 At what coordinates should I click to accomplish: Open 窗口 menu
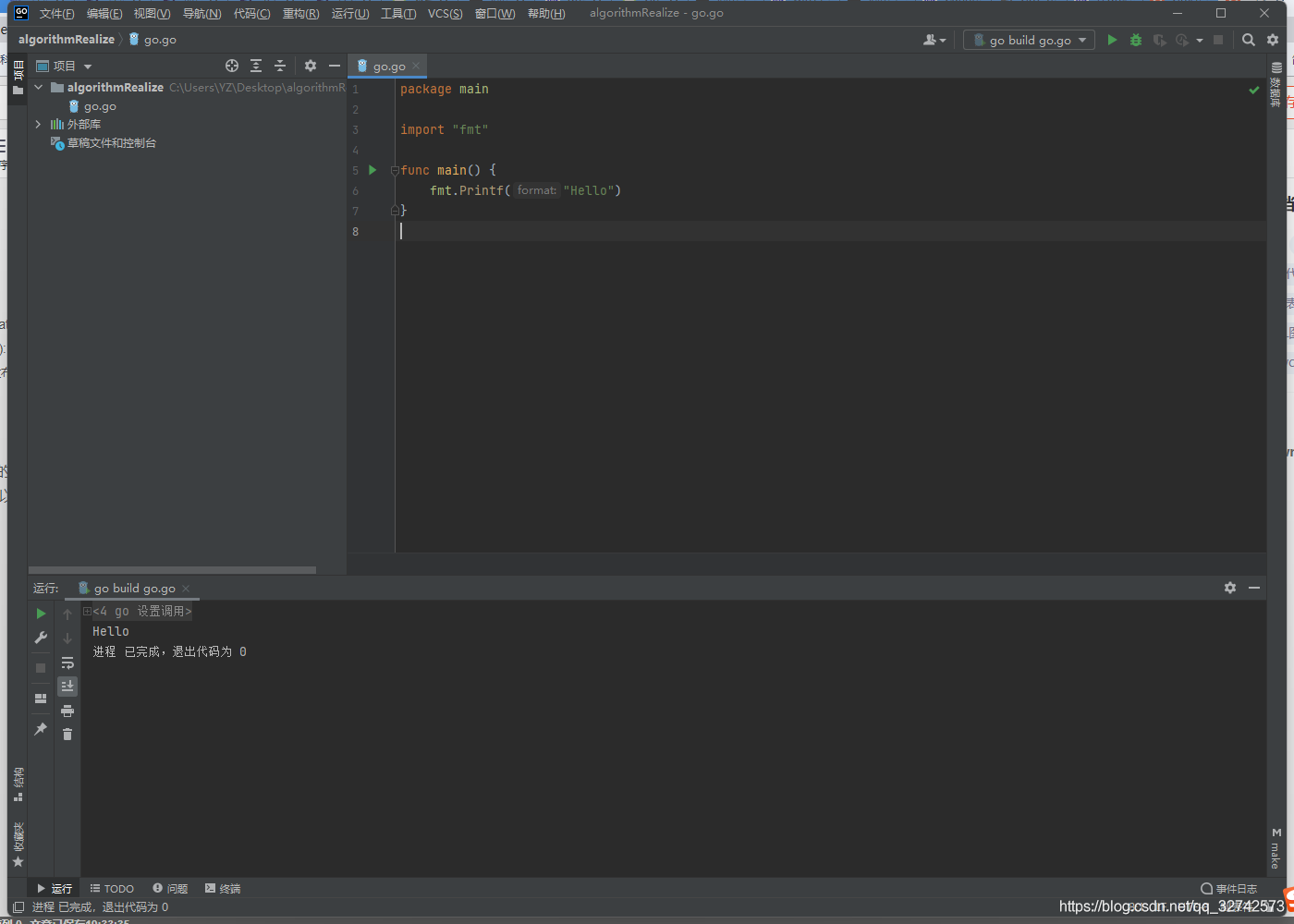(x=494, y=13)
